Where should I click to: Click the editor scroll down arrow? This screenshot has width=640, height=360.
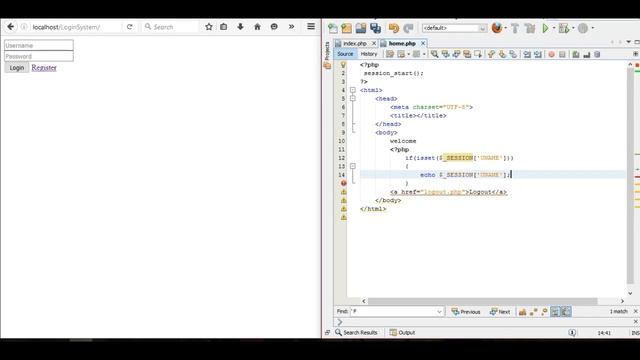tap(630, 293)
